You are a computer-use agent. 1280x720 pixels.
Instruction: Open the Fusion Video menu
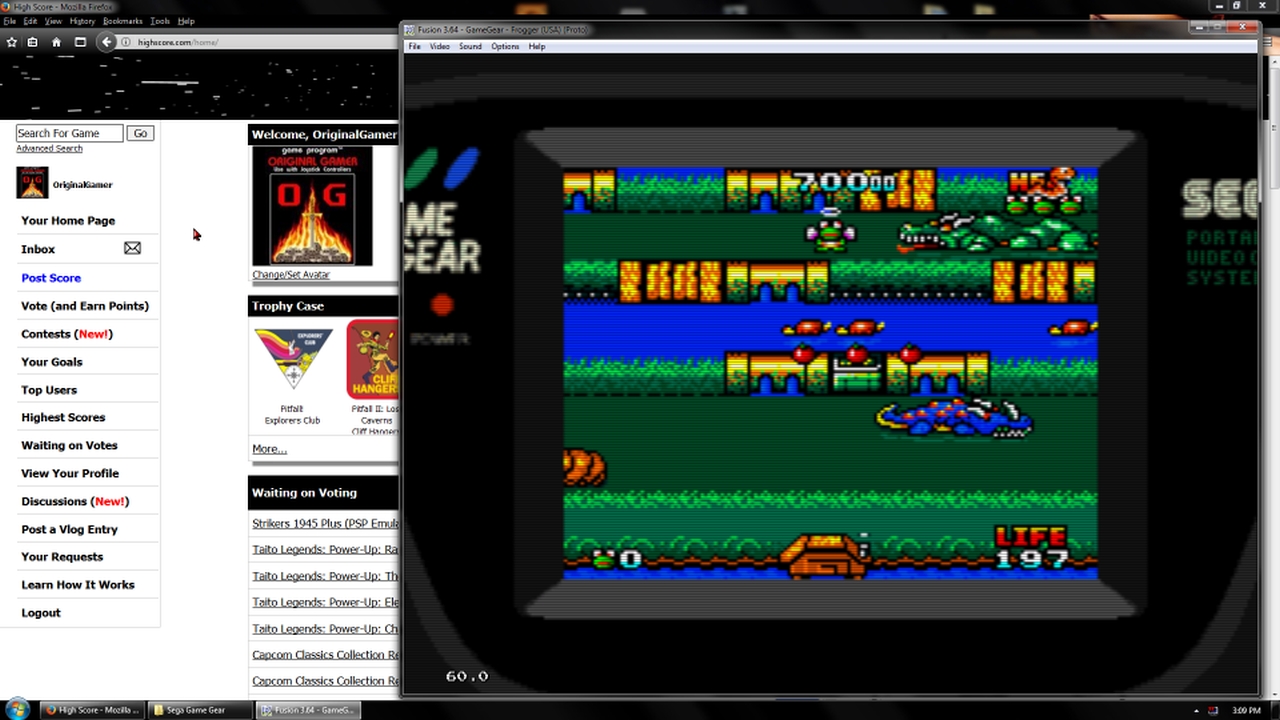(x=439, y=46)
